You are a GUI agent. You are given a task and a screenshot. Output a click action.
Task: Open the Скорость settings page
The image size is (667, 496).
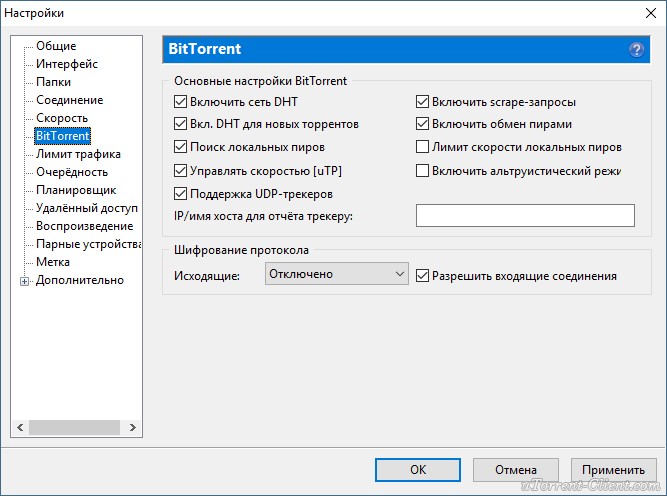coord(62,118)
